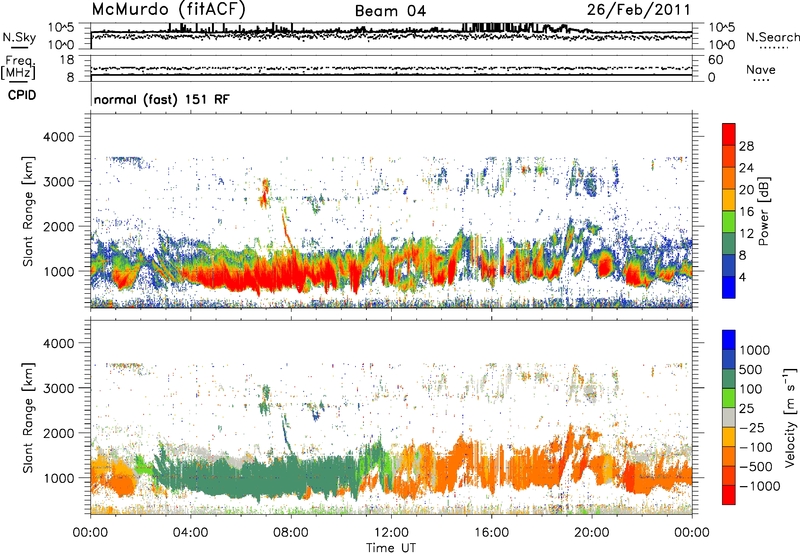Viewport: 800px width, 554px height.
Task: Click the "Power [dB]" colorbar title
Action: (764, 211)
